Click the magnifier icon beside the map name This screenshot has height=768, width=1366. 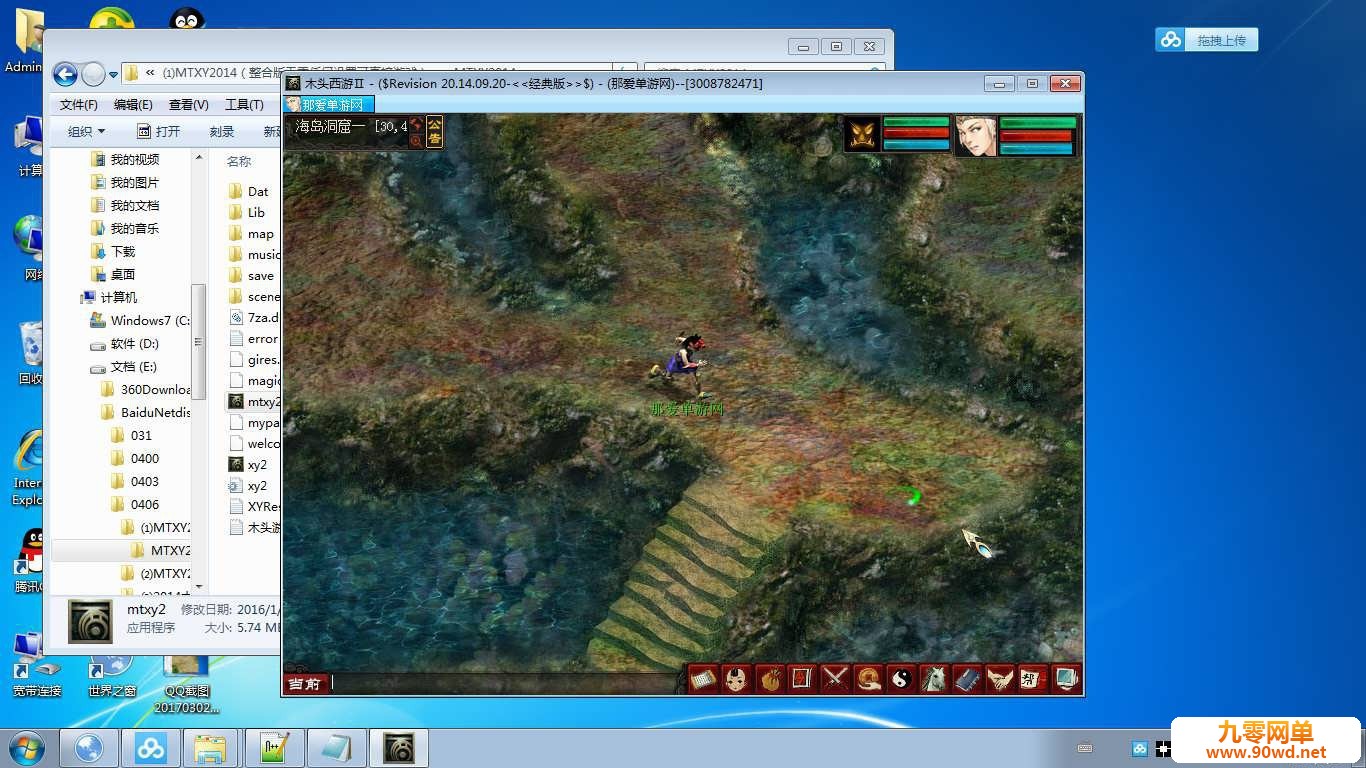click(x=416, y=141)
